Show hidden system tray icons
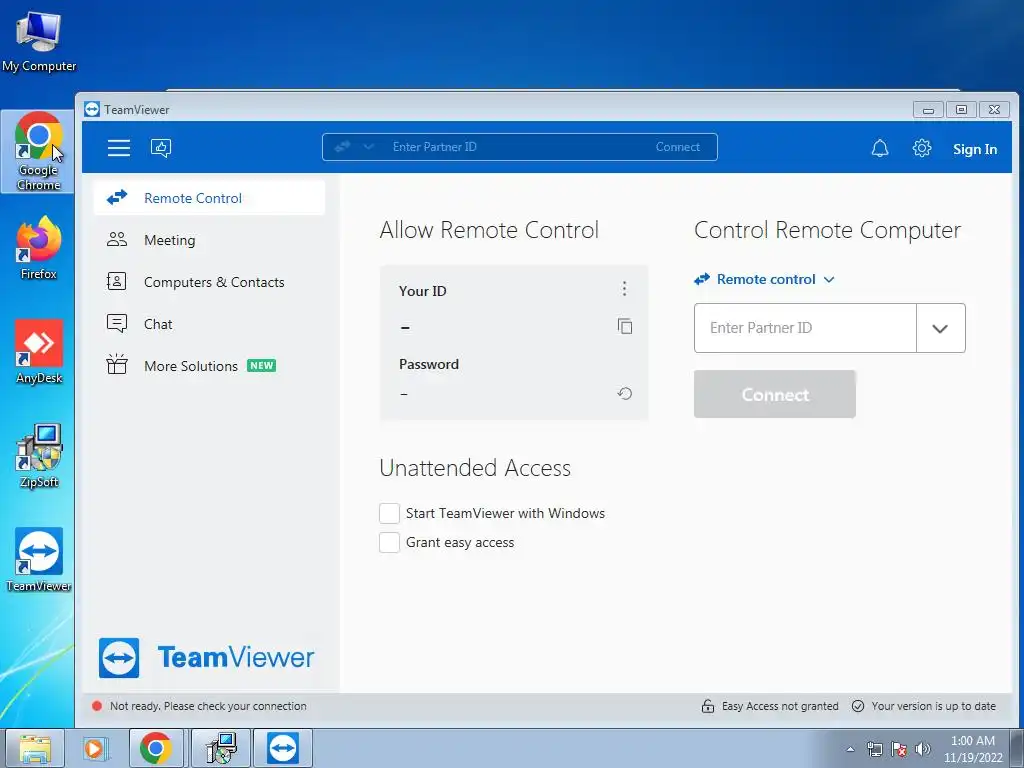1024x768 pixels. [x=850, y=749]
